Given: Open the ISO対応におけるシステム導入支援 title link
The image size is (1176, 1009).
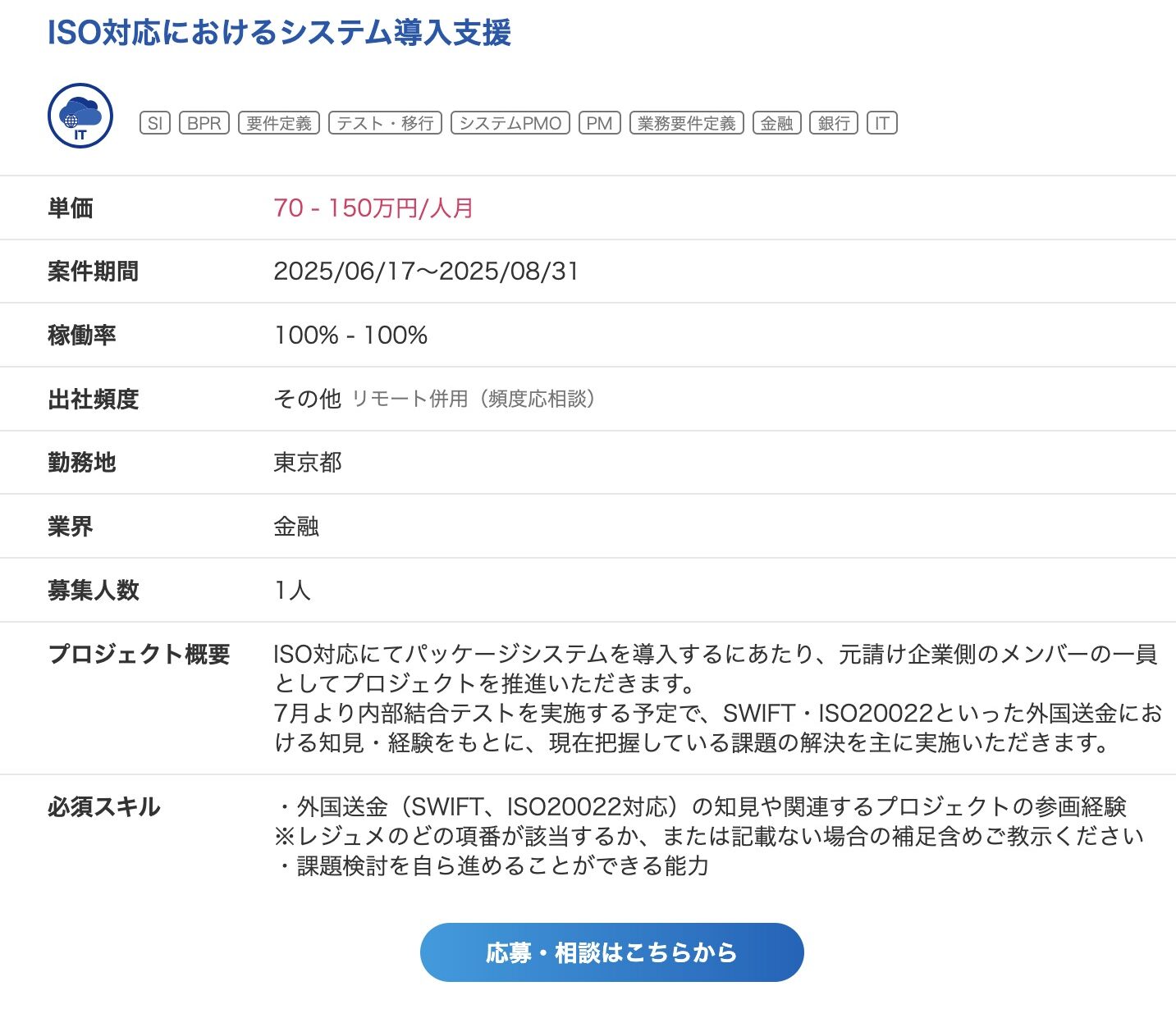Looking at the screenshot, I should (x=280, y=33).
